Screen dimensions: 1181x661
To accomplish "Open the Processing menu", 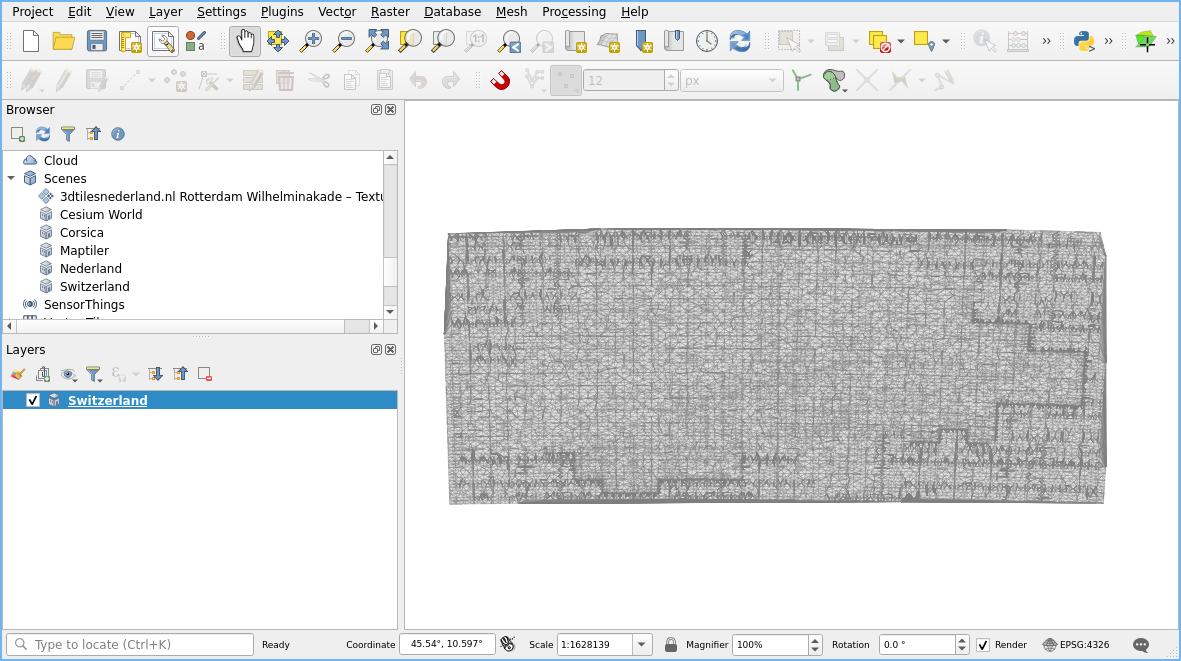I will click(573, 11).
